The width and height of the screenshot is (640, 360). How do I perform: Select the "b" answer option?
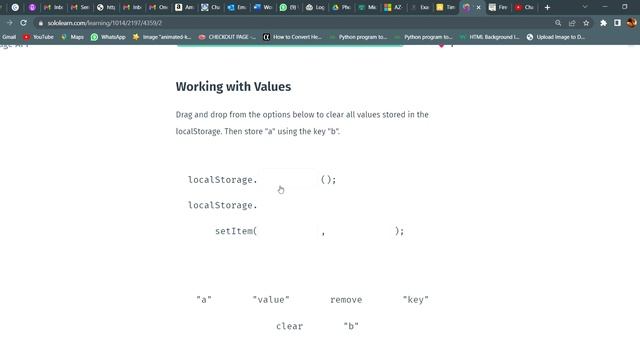click(351, 326)
